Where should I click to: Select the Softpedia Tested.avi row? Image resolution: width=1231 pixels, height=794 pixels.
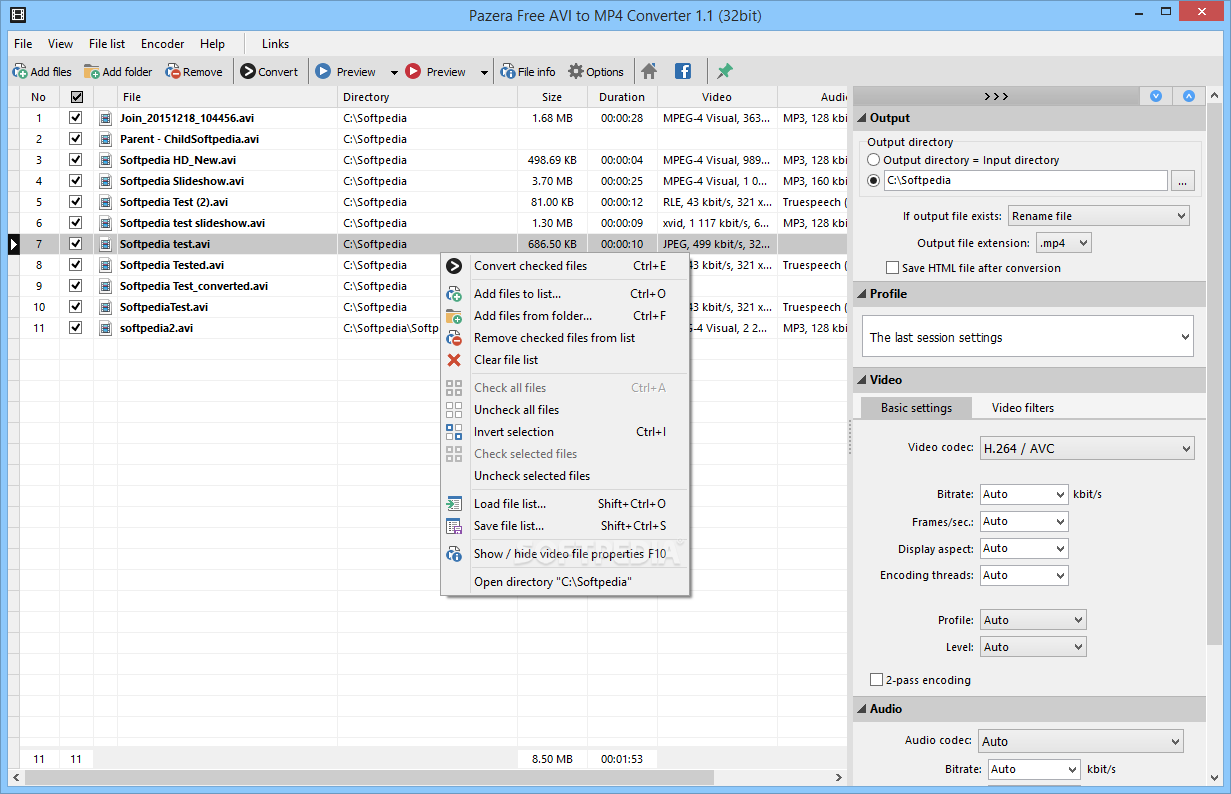click(427, 265)
